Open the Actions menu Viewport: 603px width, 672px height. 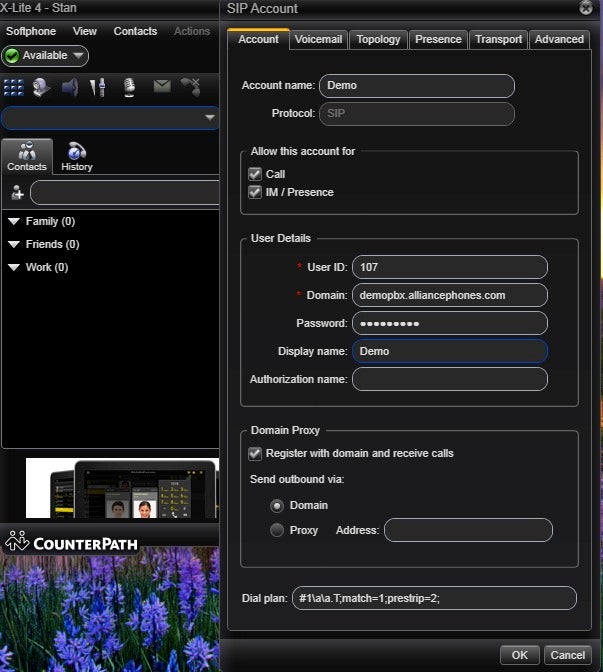pos(192,31)
